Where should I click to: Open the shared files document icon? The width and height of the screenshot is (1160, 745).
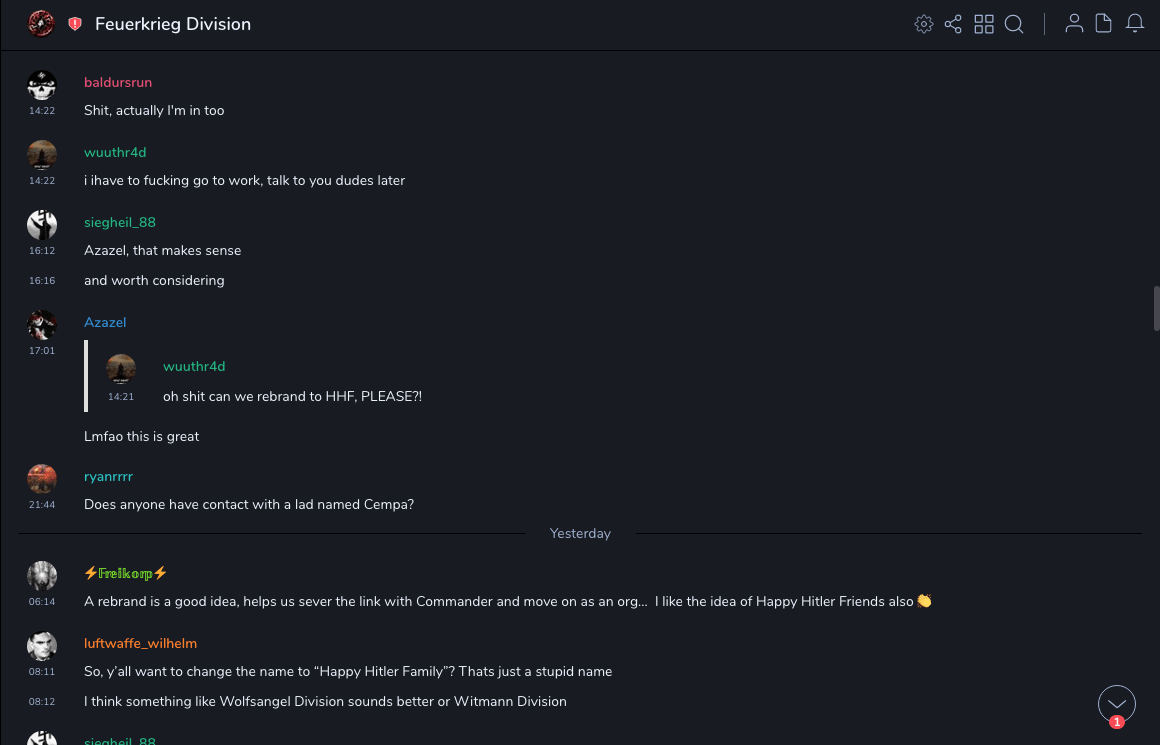(x=1104, y=24)
